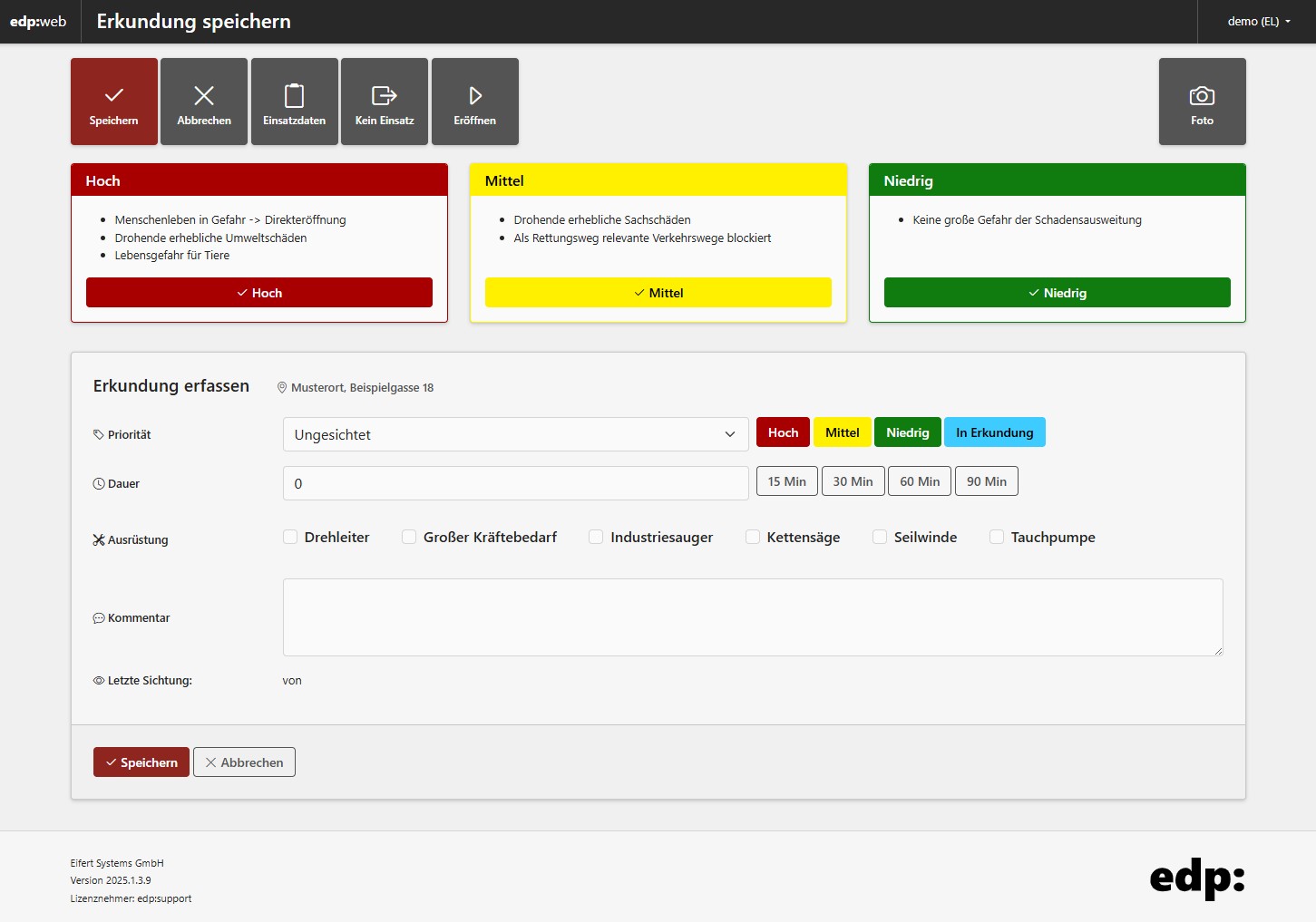The image size is (1316, 922).
Task: Choose wide green Niedrig button in Niedrig card
Action: (1058, 293)
